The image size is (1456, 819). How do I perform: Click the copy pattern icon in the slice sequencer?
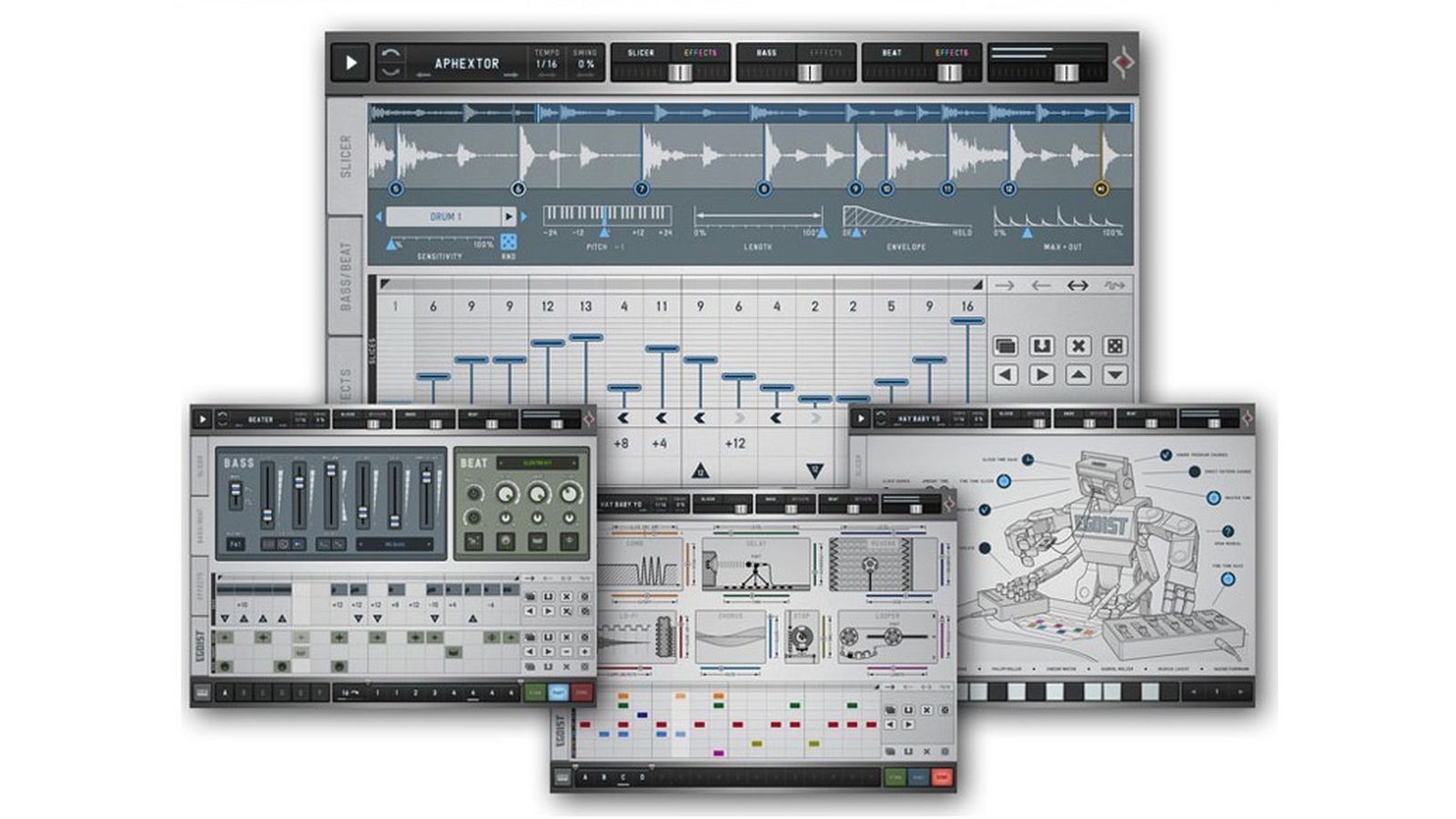click(x=1006, y=346)
